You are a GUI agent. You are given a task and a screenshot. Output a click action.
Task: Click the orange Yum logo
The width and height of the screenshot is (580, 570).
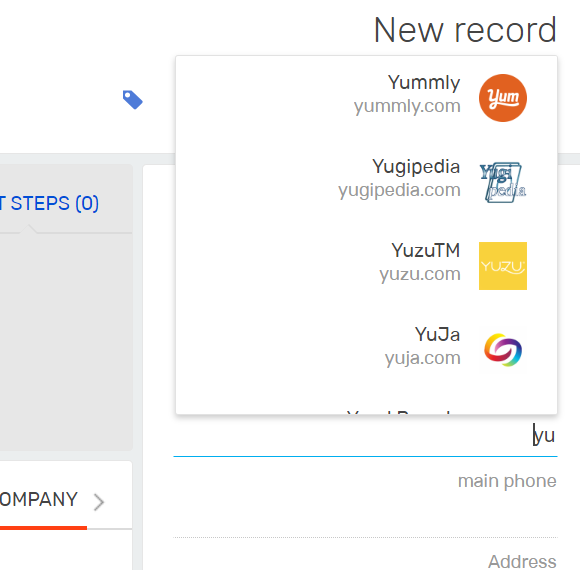[x=503, y=98]
